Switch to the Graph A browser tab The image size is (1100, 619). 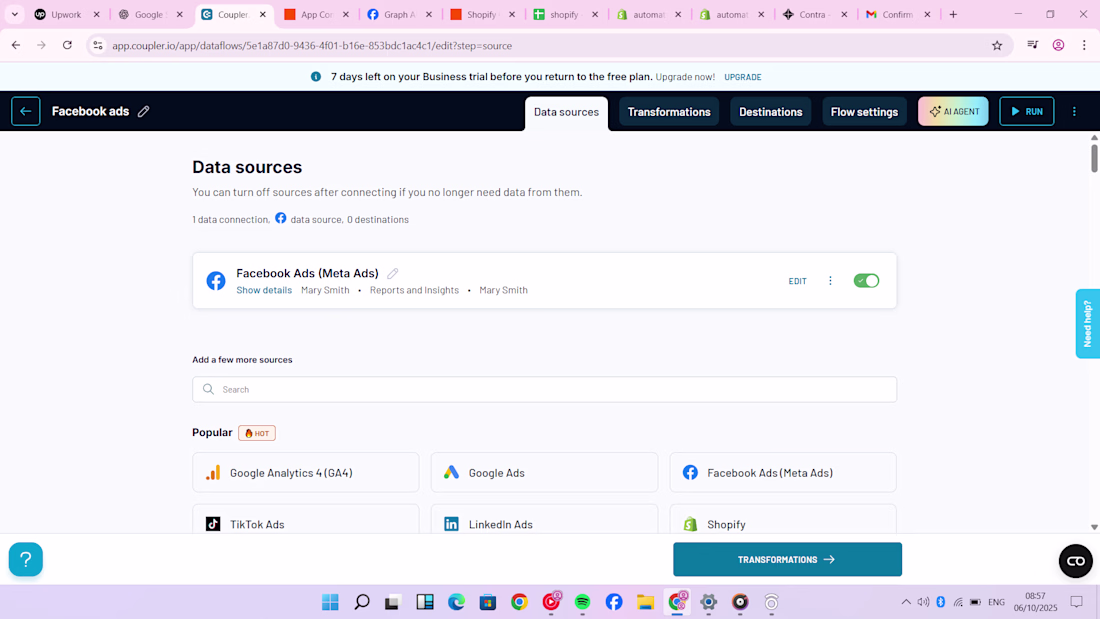(x=400, y=14)
